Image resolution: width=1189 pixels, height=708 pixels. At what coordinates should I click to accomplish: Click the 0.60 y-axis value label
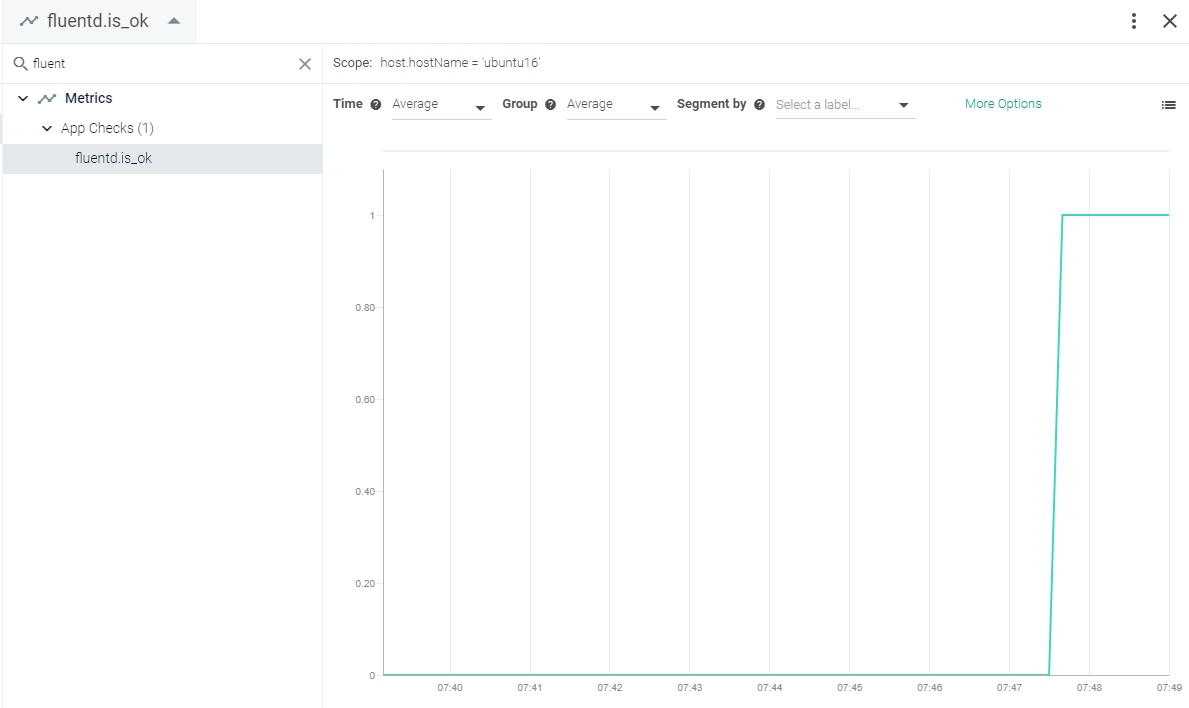(x=365, y=399)
